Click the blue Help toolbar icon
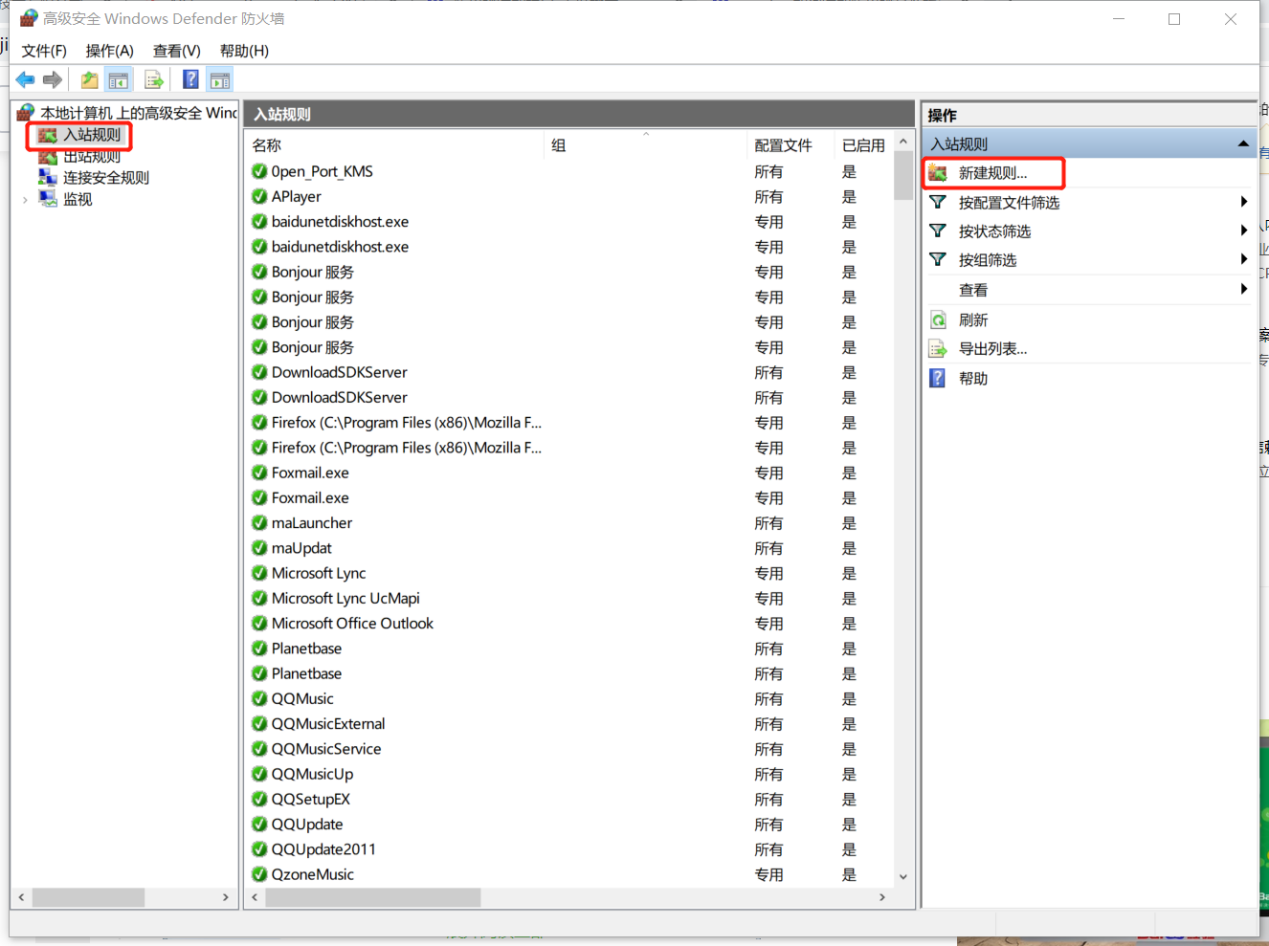This screenshot has height=946, width=1269. pos(190,80)
